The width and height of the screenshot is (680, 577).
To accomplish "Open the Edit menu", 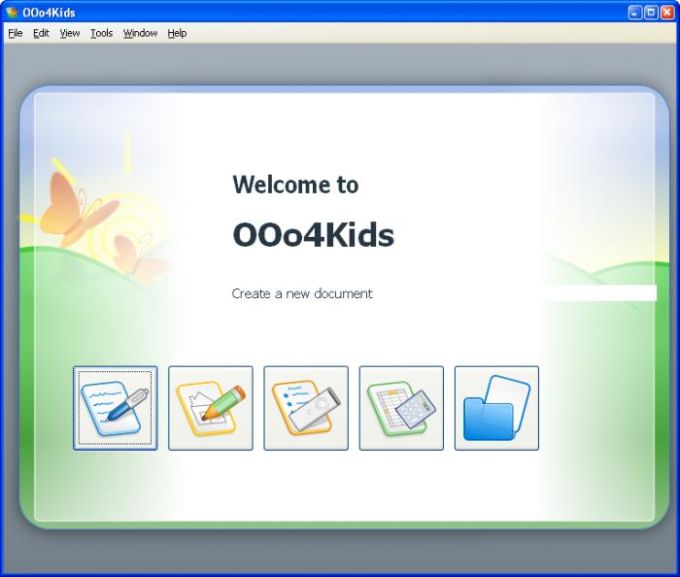I will coord(41,33).
